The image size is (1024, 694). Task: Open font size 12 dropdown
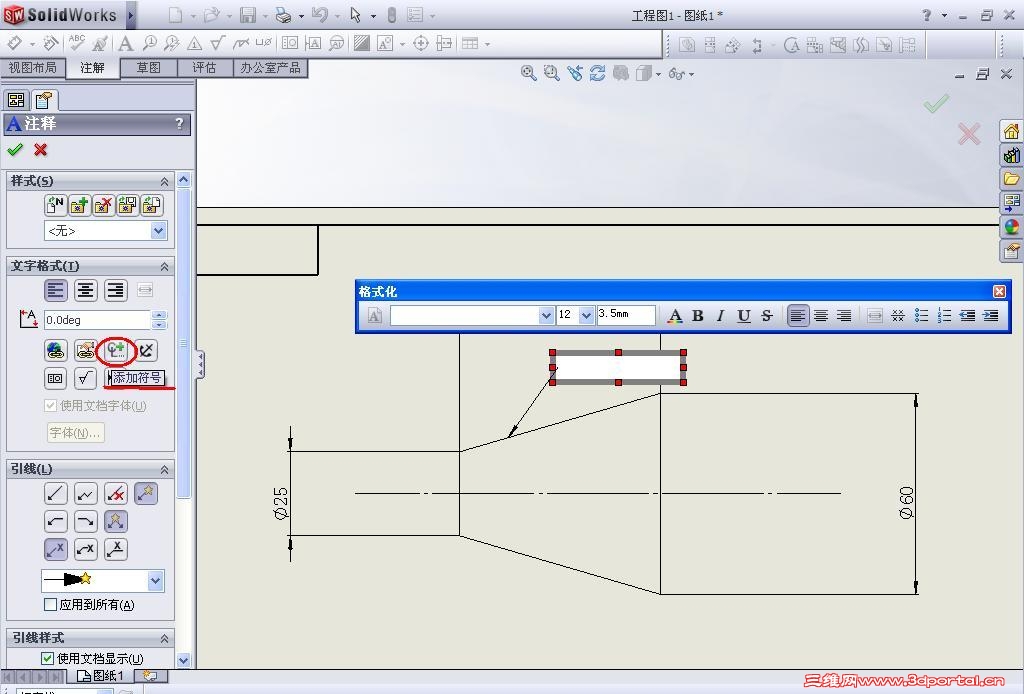coord(586,316)
